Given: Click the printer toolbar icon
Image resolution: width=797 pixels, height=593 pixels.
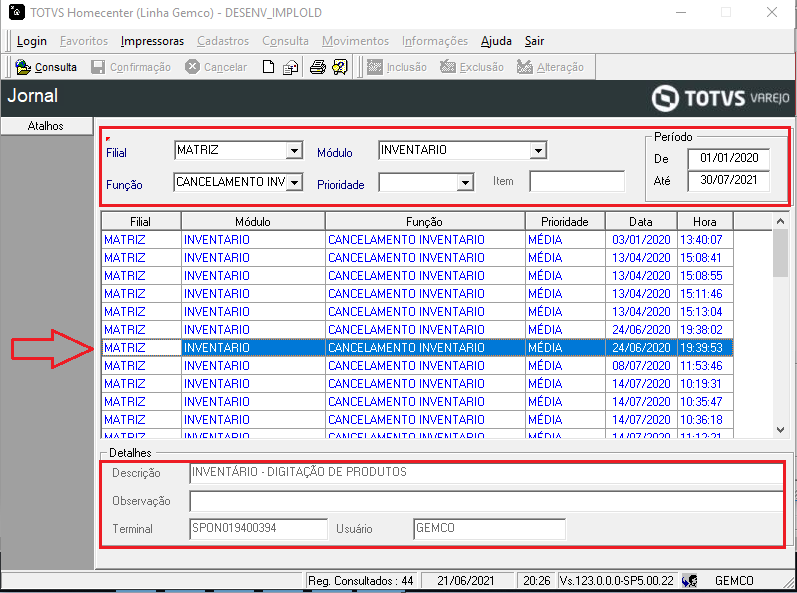Looking at the screenshot, I should coord(318,67).
